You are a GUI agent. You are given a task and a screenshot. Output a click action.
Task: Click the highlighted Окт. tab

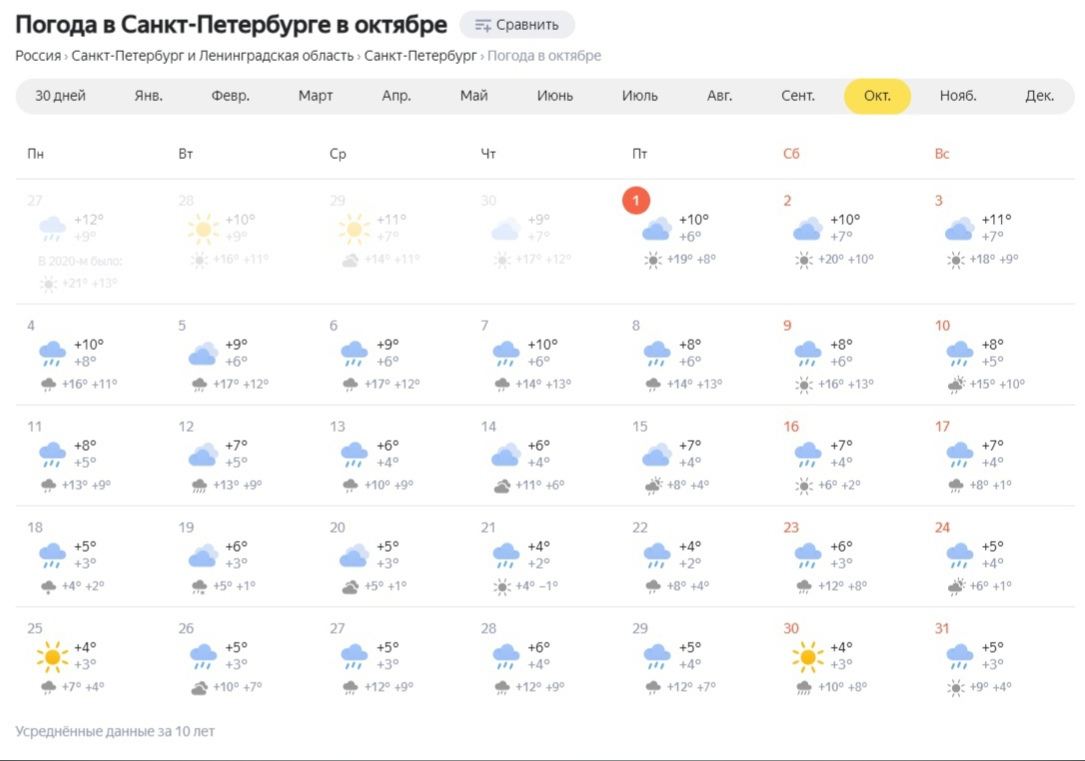pos(877,96)
